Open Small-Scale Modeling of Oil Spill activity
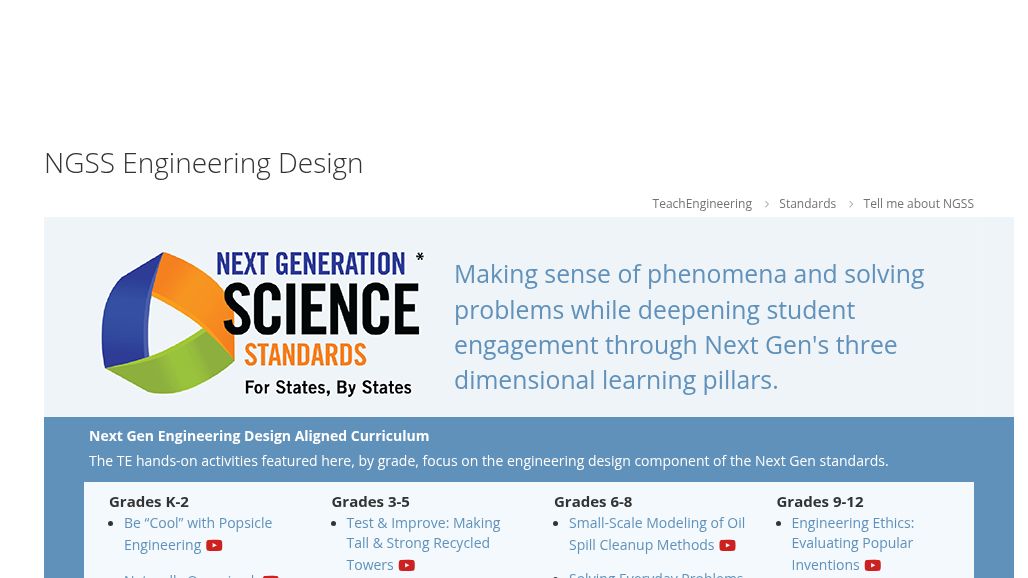1028x578 pixels. (x=656, y=534)
